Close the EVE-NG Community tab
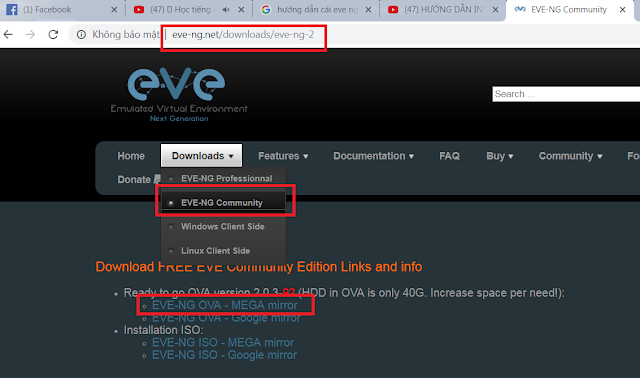The width and height of the screenshot is (640, 378). 622,10
